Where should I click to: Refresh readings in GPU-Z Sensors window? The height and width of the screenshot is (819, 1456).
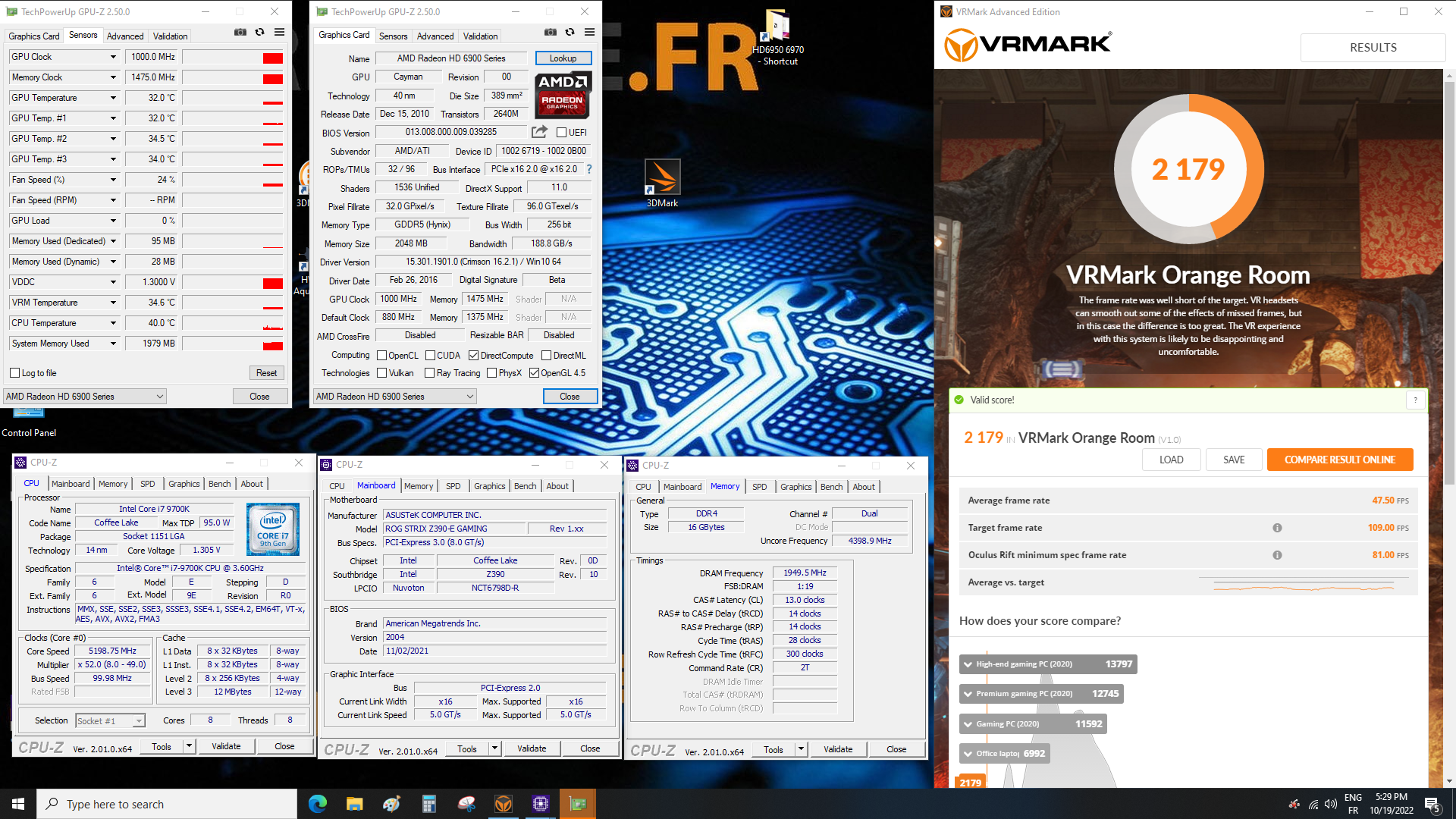[x=259, y=33]
